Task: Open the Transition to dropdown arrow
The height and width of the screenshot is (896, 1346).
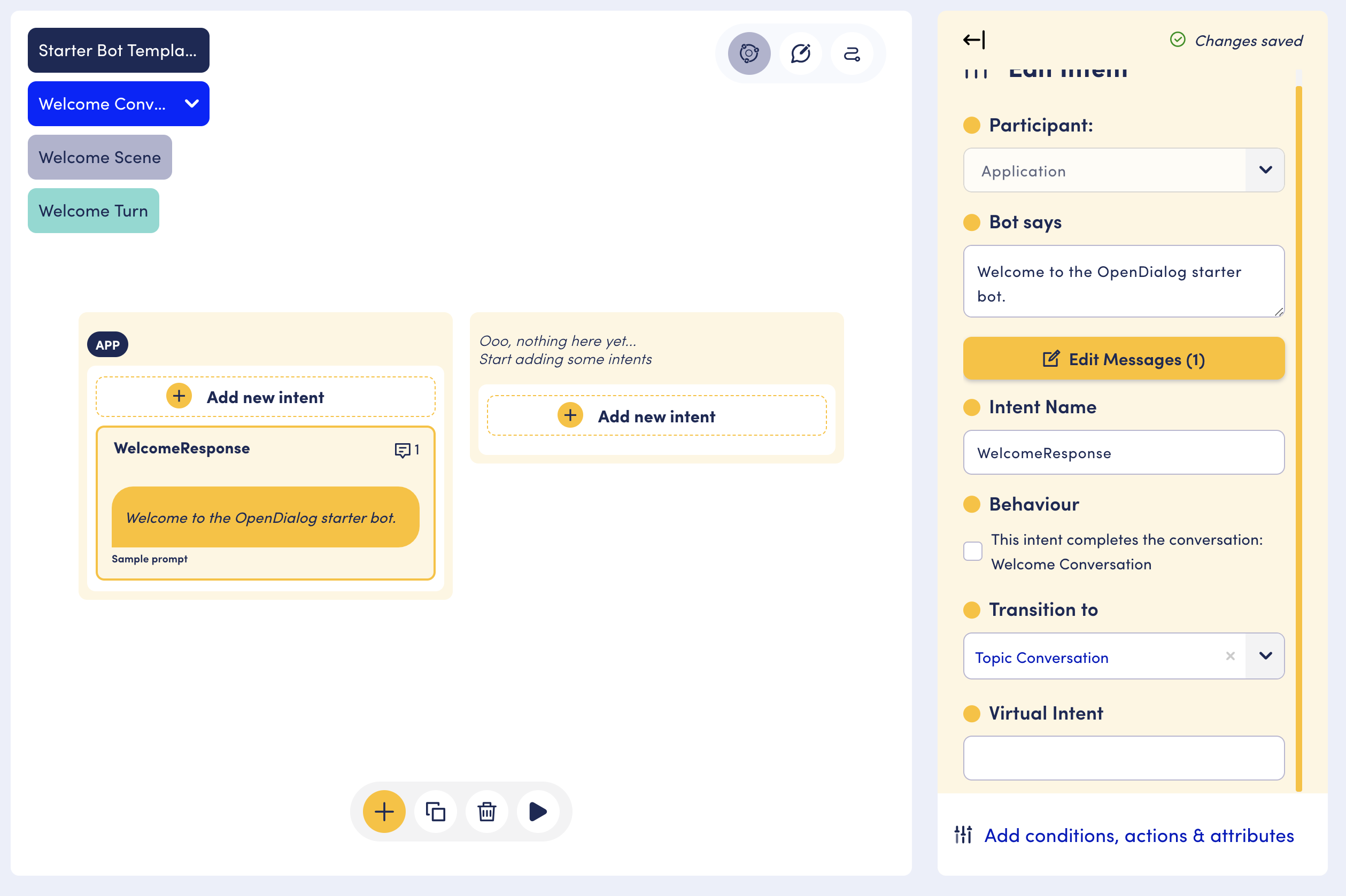Action: click(1265, 656)
